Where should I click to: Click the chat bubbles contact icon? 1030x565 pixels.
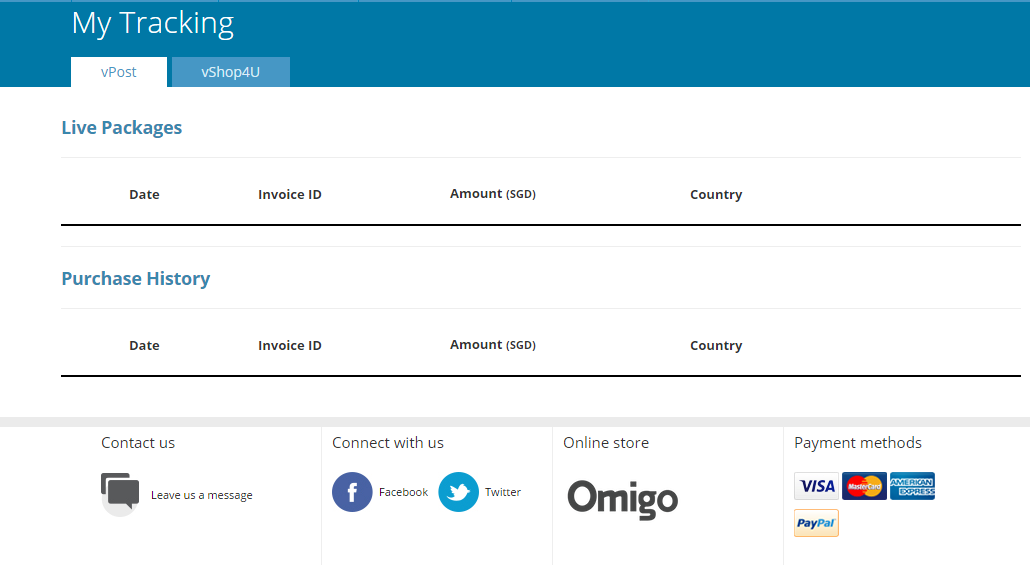pos(120,493)
